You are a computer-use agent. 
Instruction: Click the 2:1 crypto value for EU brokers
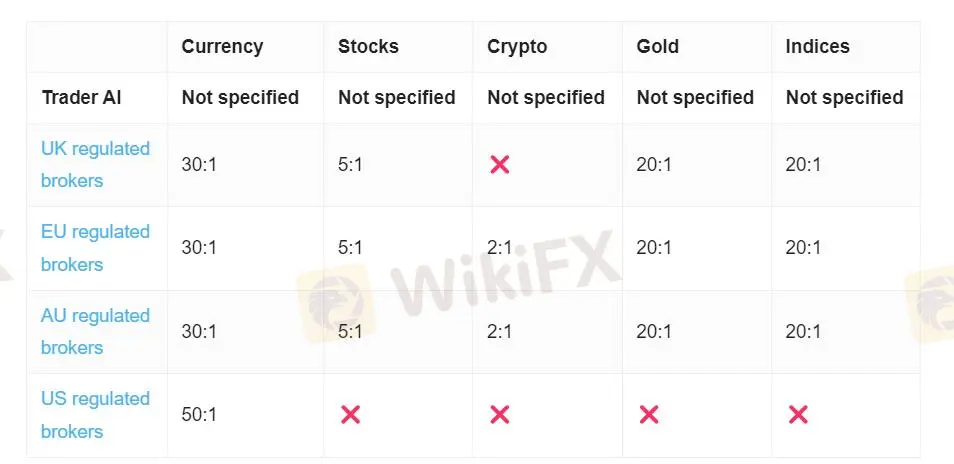(500, 248)
